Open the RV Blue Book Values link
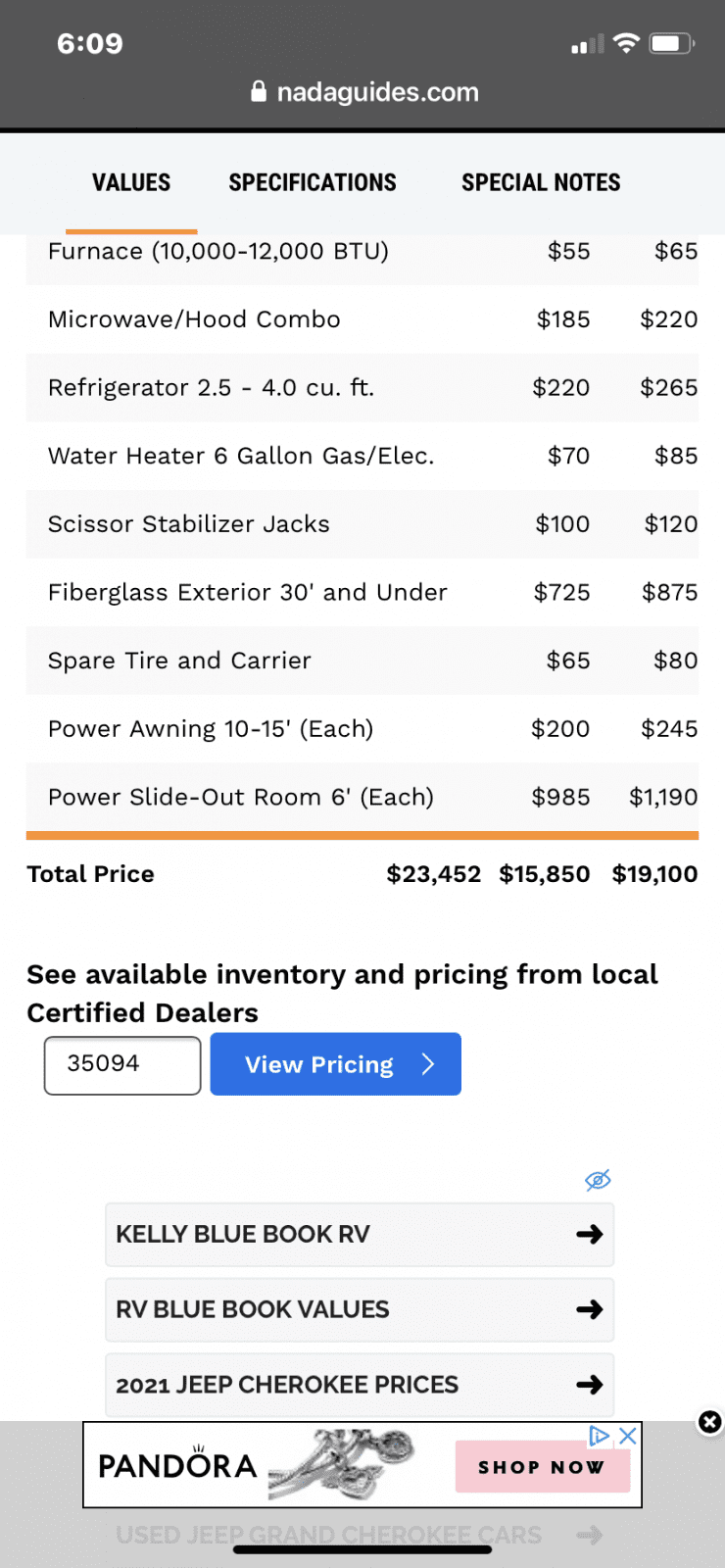Image resolution: width=725 pixels, height=1568 pixels. coord(253,1309)
